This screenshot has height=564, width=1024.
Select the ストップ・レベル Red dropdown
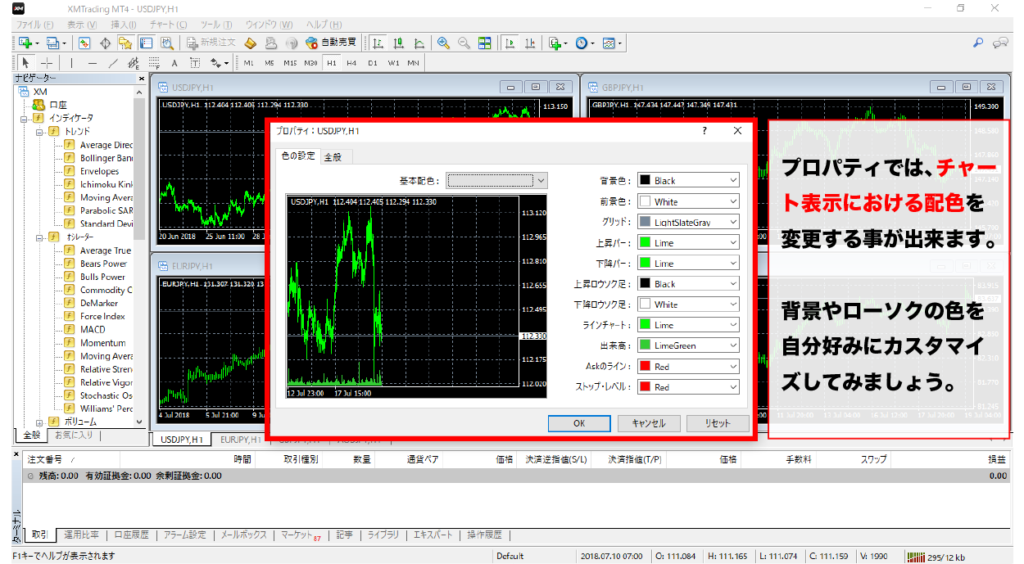[x=688, y=387]
